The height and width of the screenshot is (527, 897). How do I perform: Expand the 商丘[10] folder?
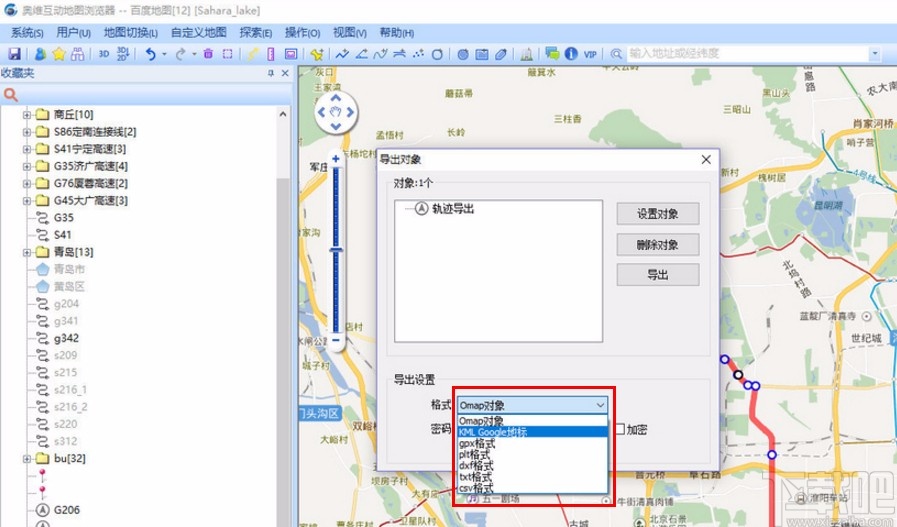[x=27, y=114]
